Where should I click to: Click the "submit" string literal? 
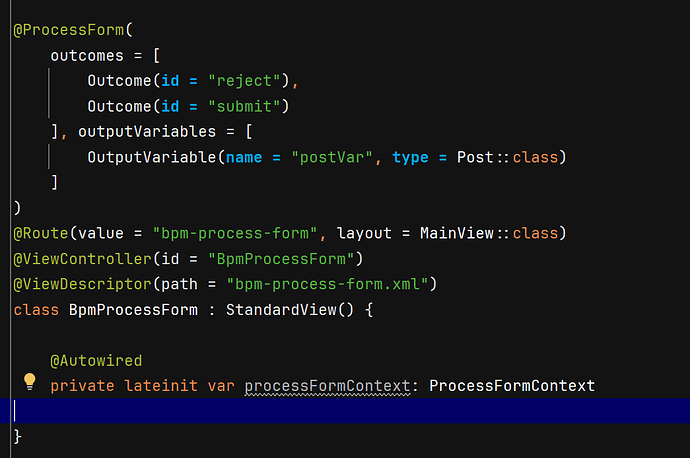click(x=244, y=106)
